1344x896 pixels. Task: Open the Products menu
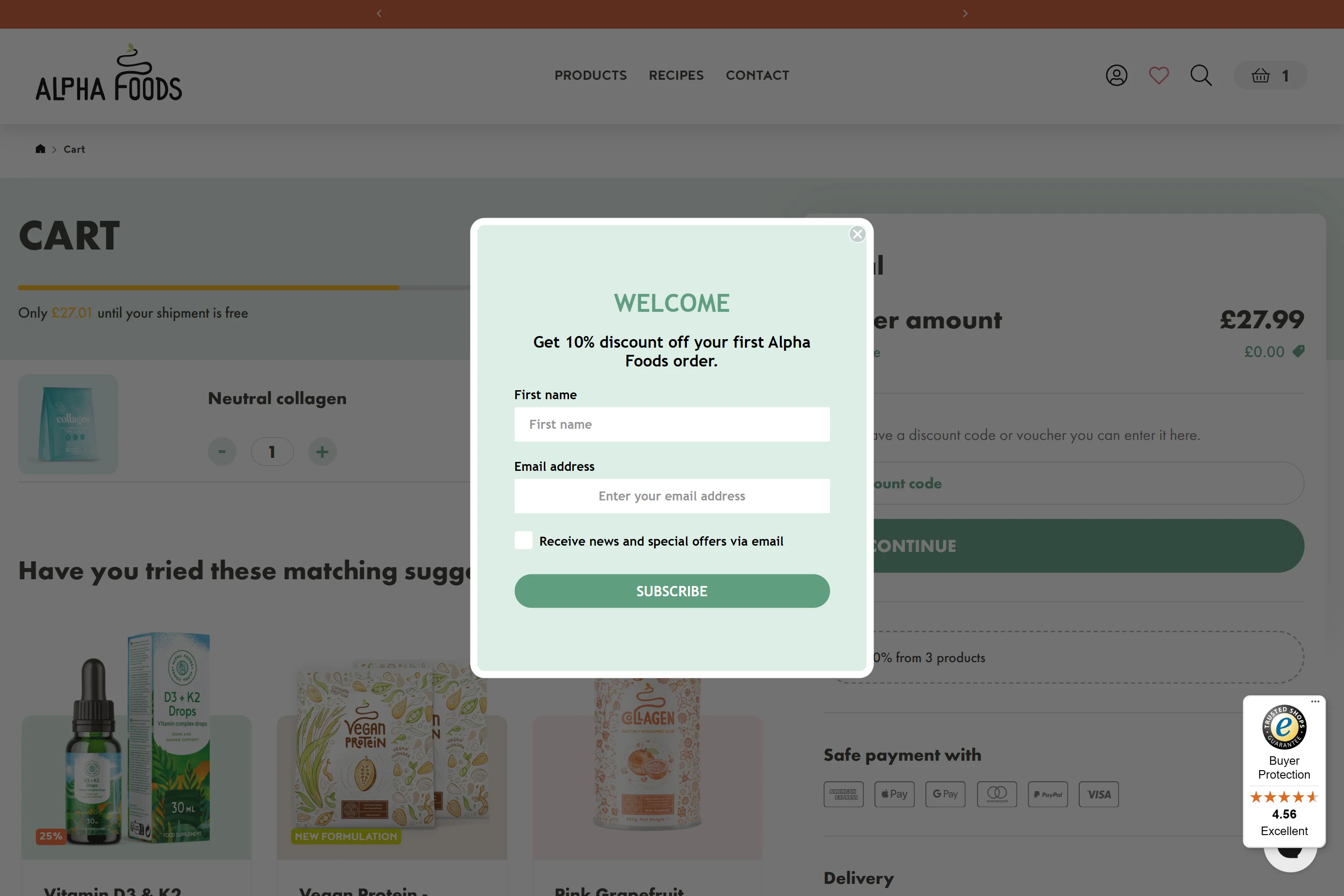pos(590,75)
